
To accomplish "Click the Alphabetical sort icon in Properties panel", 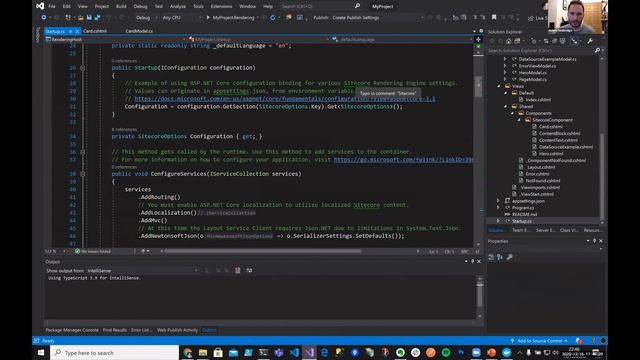I will (x=500, y=257).
